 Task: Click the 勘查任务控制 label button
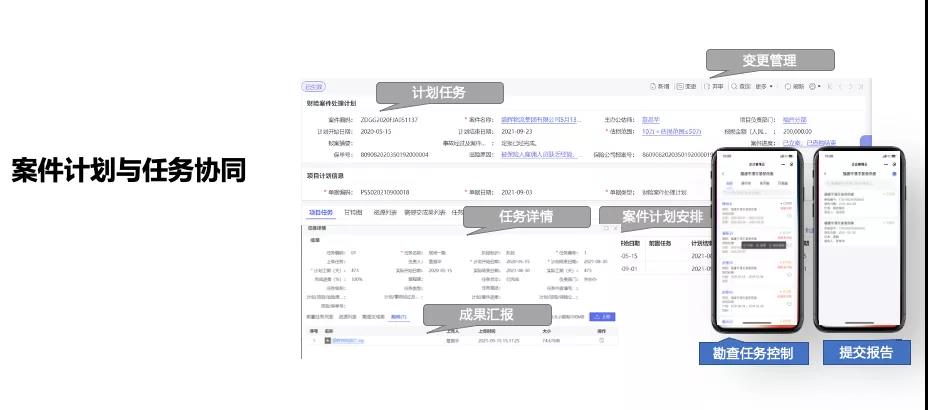[754, 353]
